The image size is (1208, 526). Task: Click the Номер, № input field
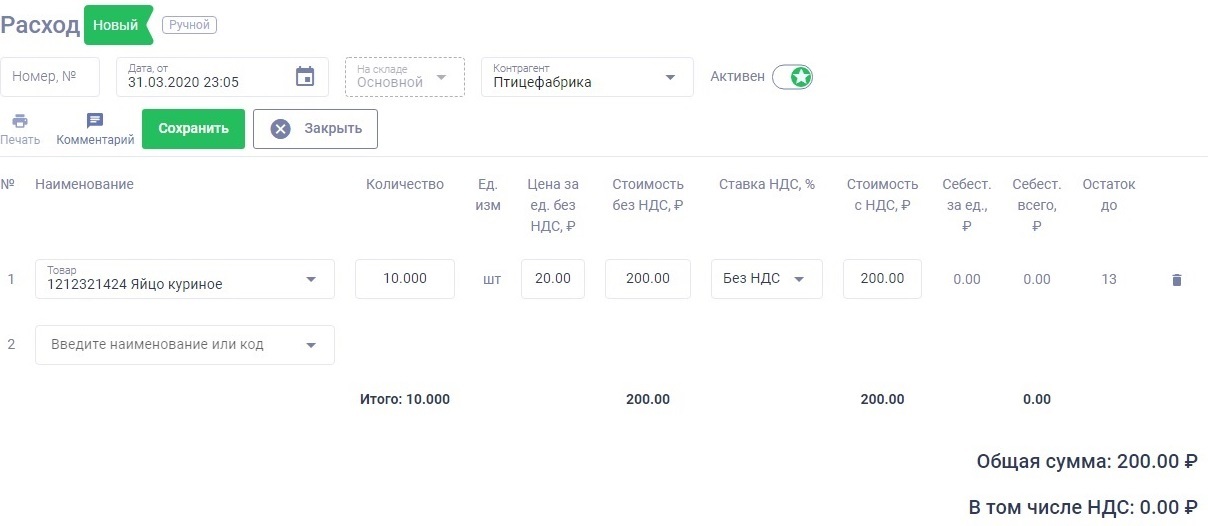click(x=50, y=77)
